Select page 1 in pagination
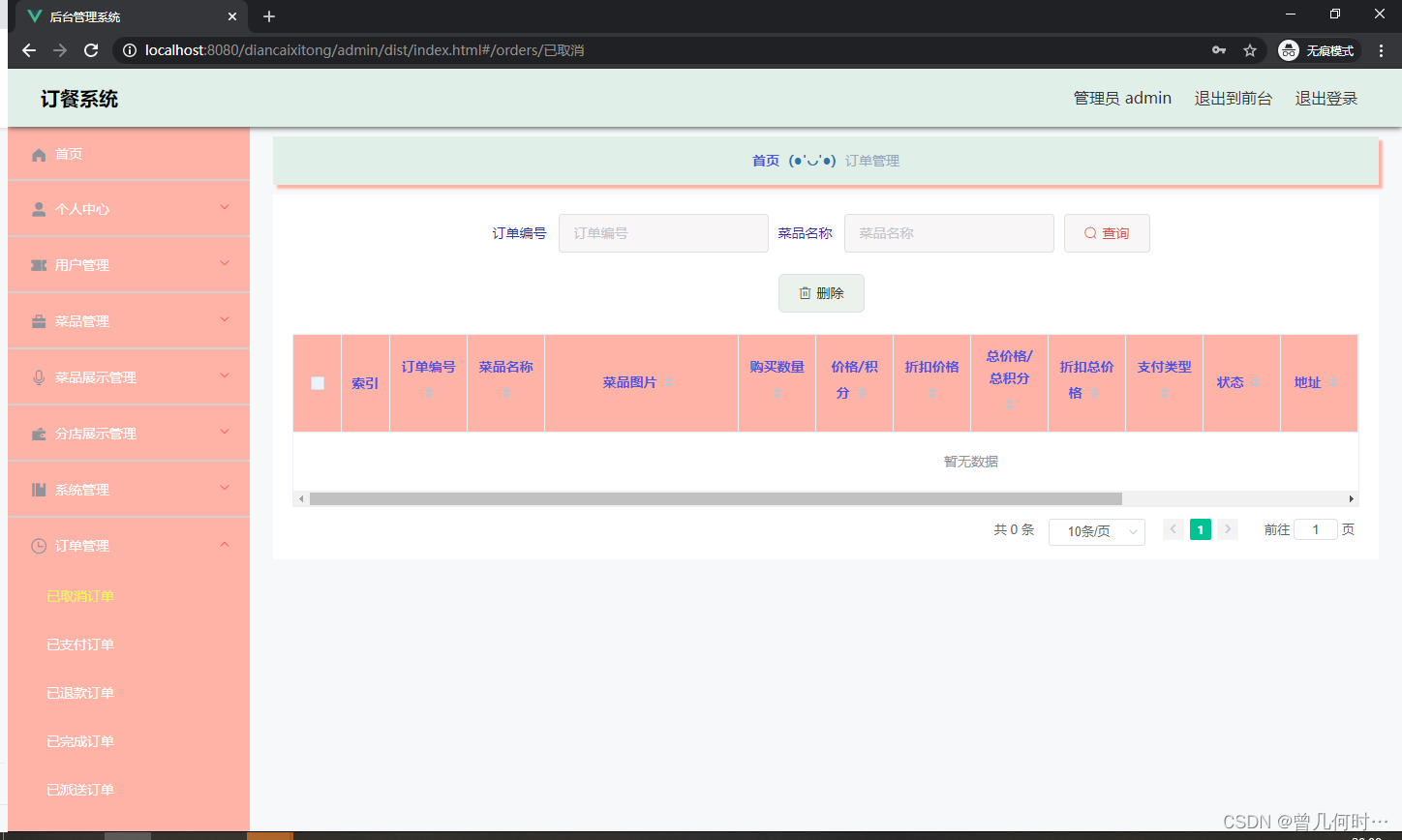Image resolution: width=1402 pixels, height=840 pixels. point(1201,529)
